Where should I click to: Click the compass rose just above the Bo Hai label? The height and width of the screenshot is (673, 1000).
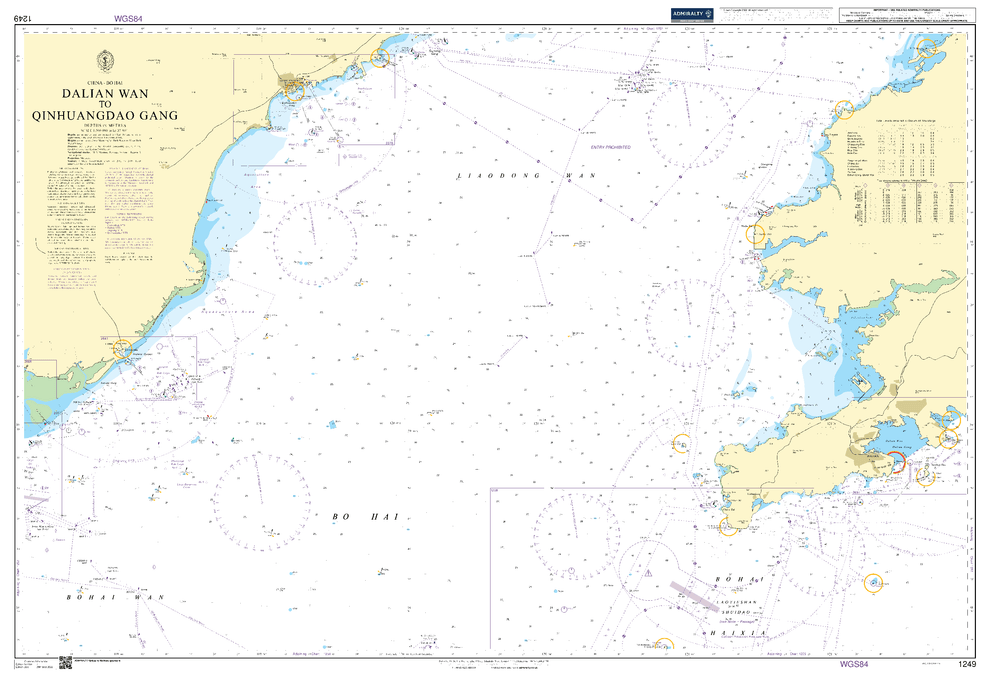point(262,503)
